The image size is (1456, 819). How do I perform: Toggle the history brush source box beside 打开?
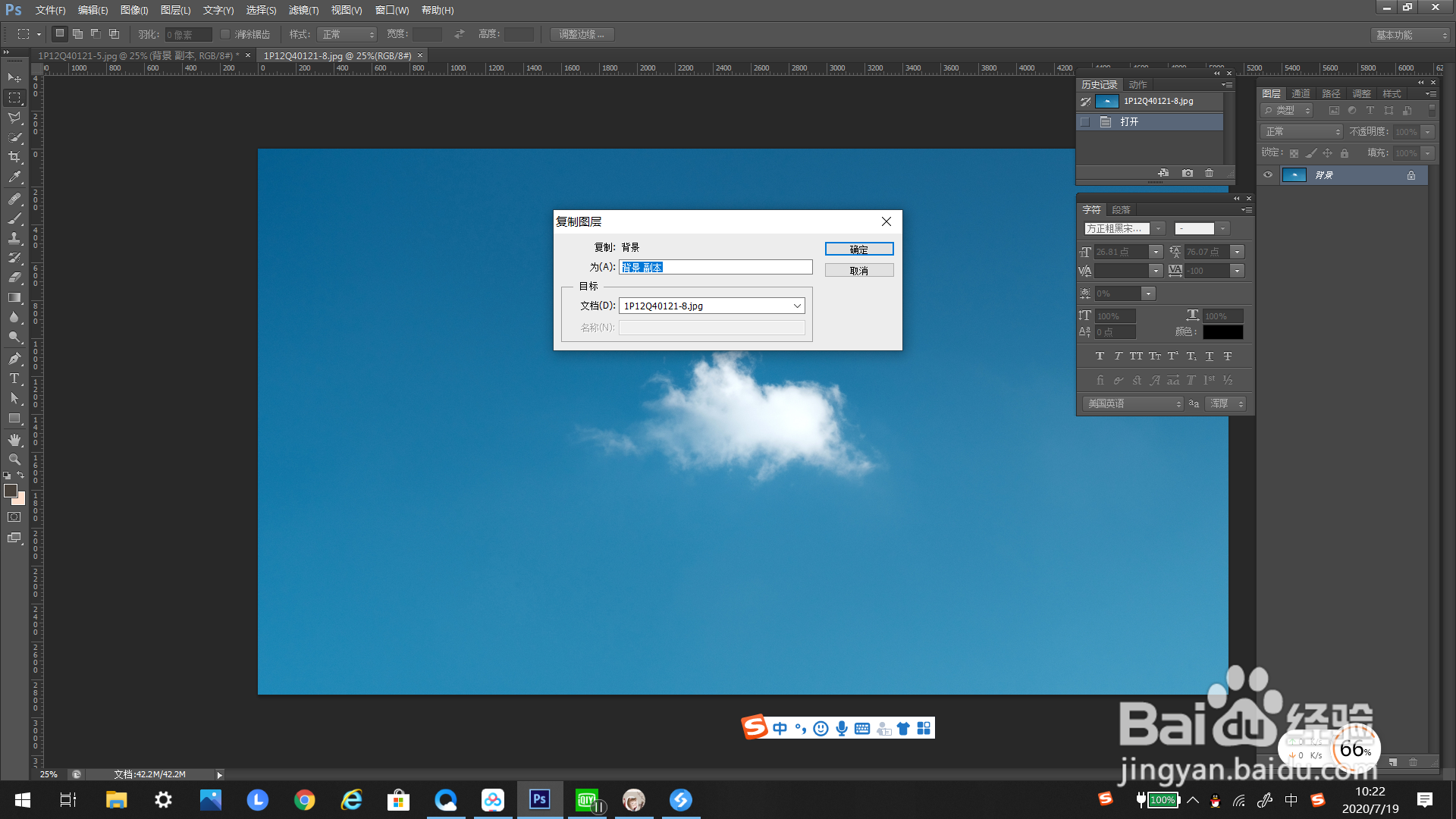pos(1085,122)
